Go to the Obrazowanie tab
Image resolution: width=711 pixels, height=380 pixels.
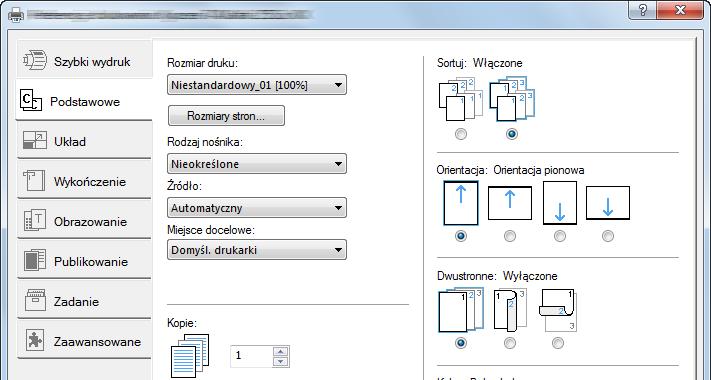pyautogui.click(x=84, y=221)
